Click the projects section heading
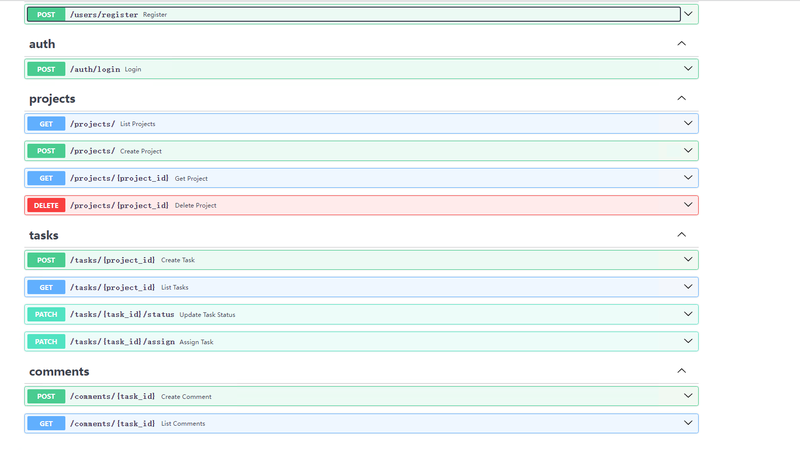Viewport: 800px width, 450px height. 52,98
